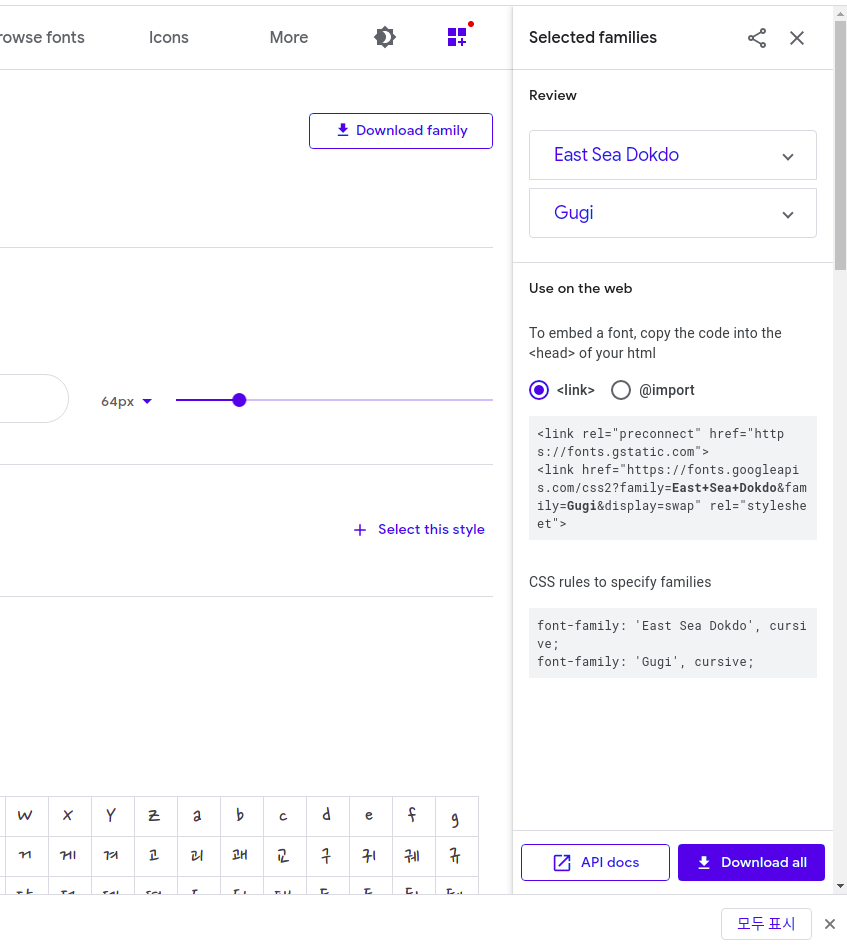Screen dimensions: 847x952
Task: Click the 'Review' heading text
Action: point(553,95)
